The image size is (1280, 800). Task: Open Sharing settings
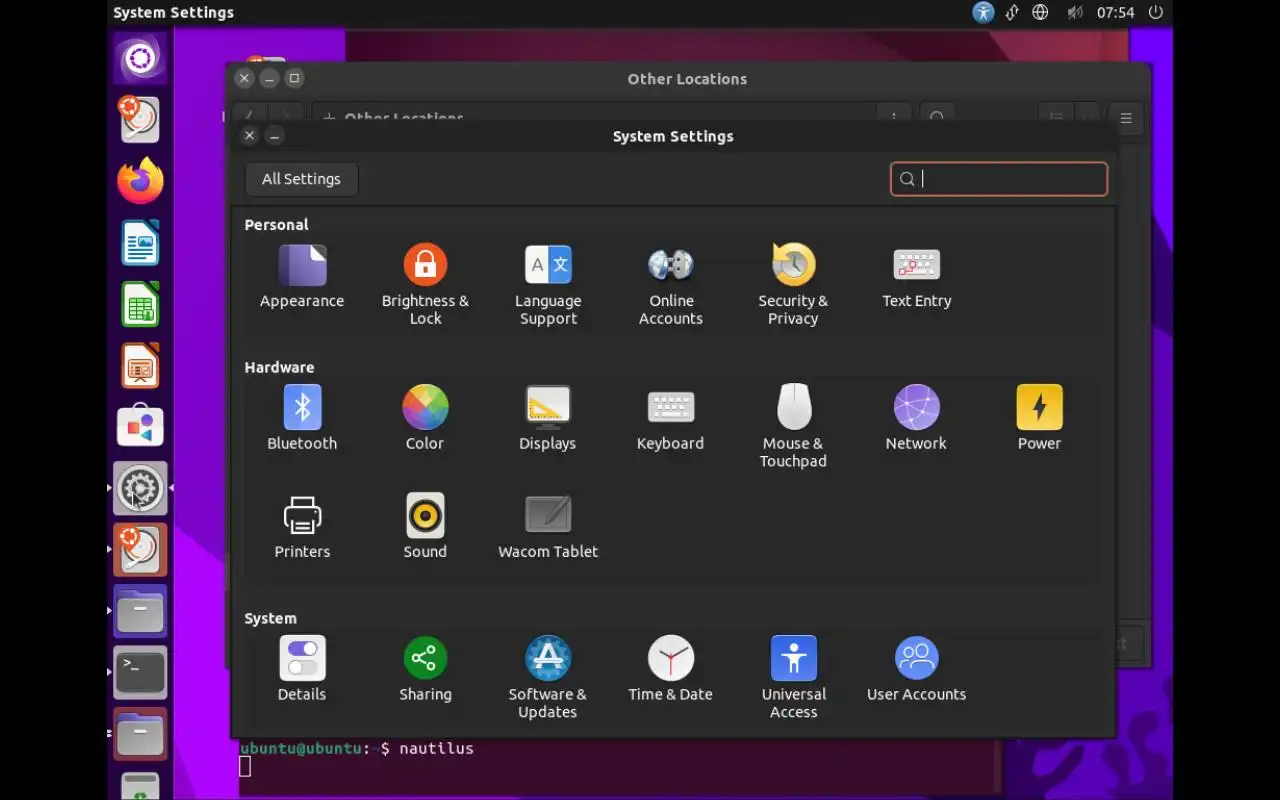pyautogui.click(x=425, y=670)
